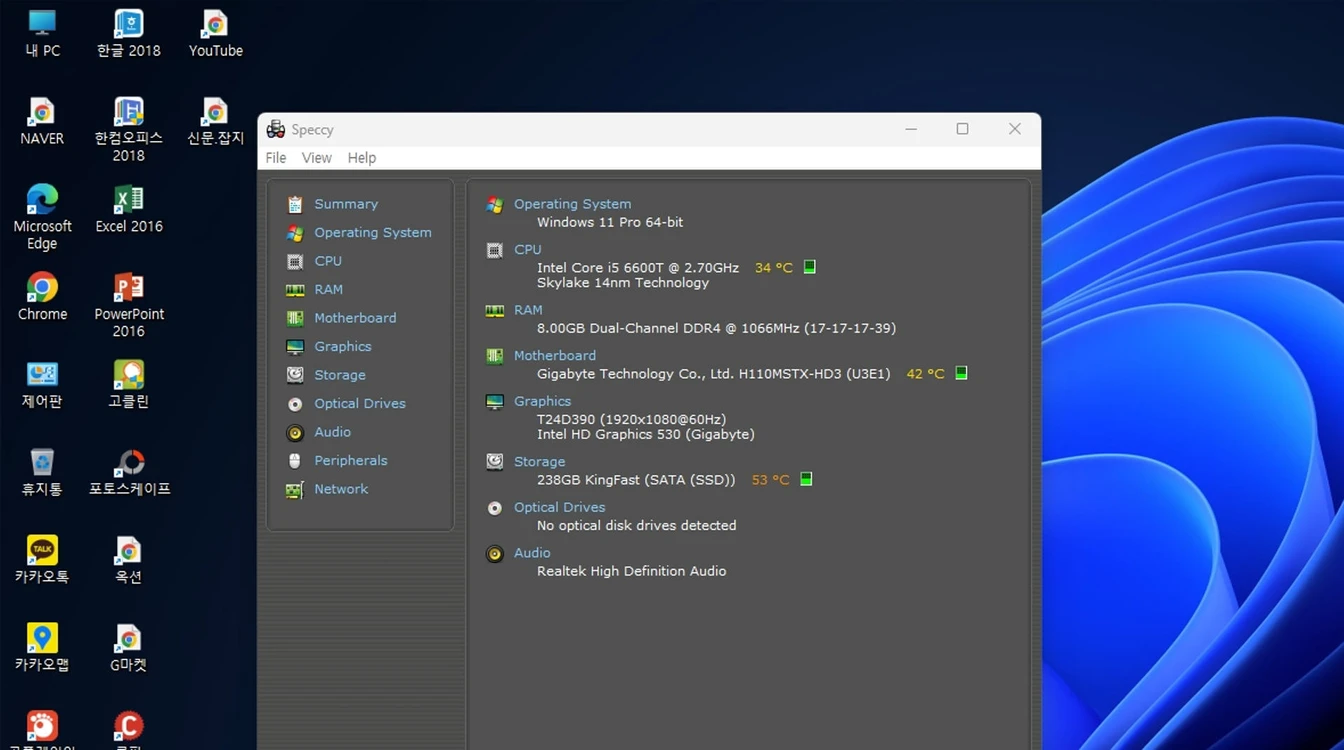Click the Storage drive icon in summary panel

(x=494, y=462)
